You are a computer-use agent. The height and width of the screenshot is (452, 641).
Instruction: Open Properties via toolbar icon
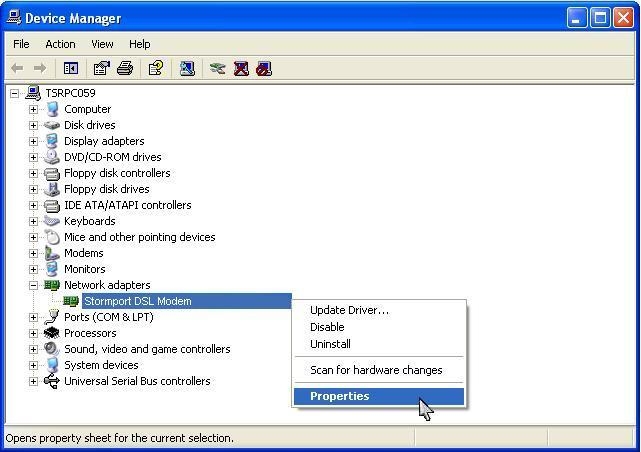(x=101, y=68)
